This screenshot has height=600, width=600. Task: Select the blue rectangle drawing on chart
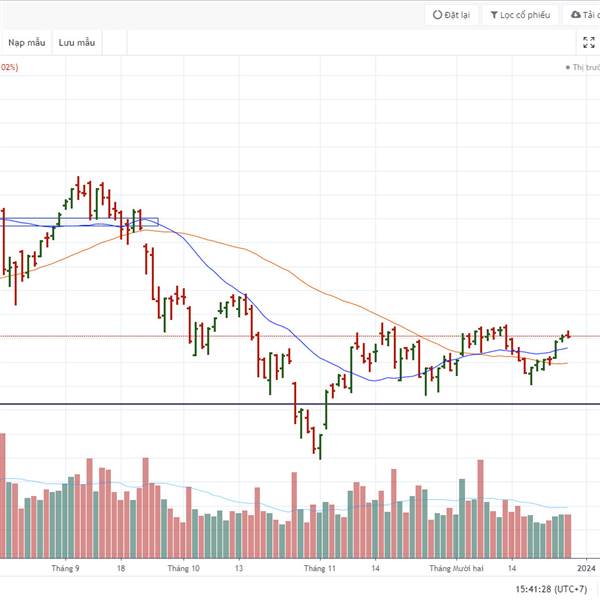80,222
